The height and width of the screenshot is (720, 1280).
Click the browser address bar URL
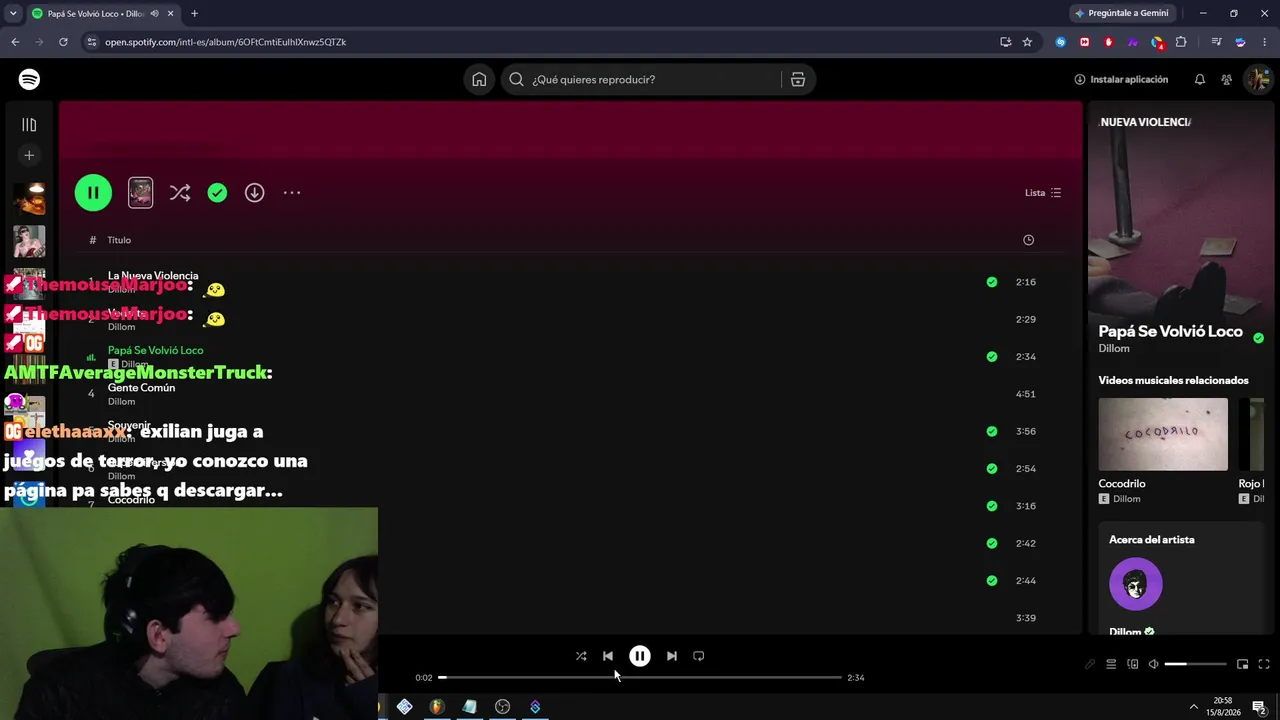tap(225, 42)
